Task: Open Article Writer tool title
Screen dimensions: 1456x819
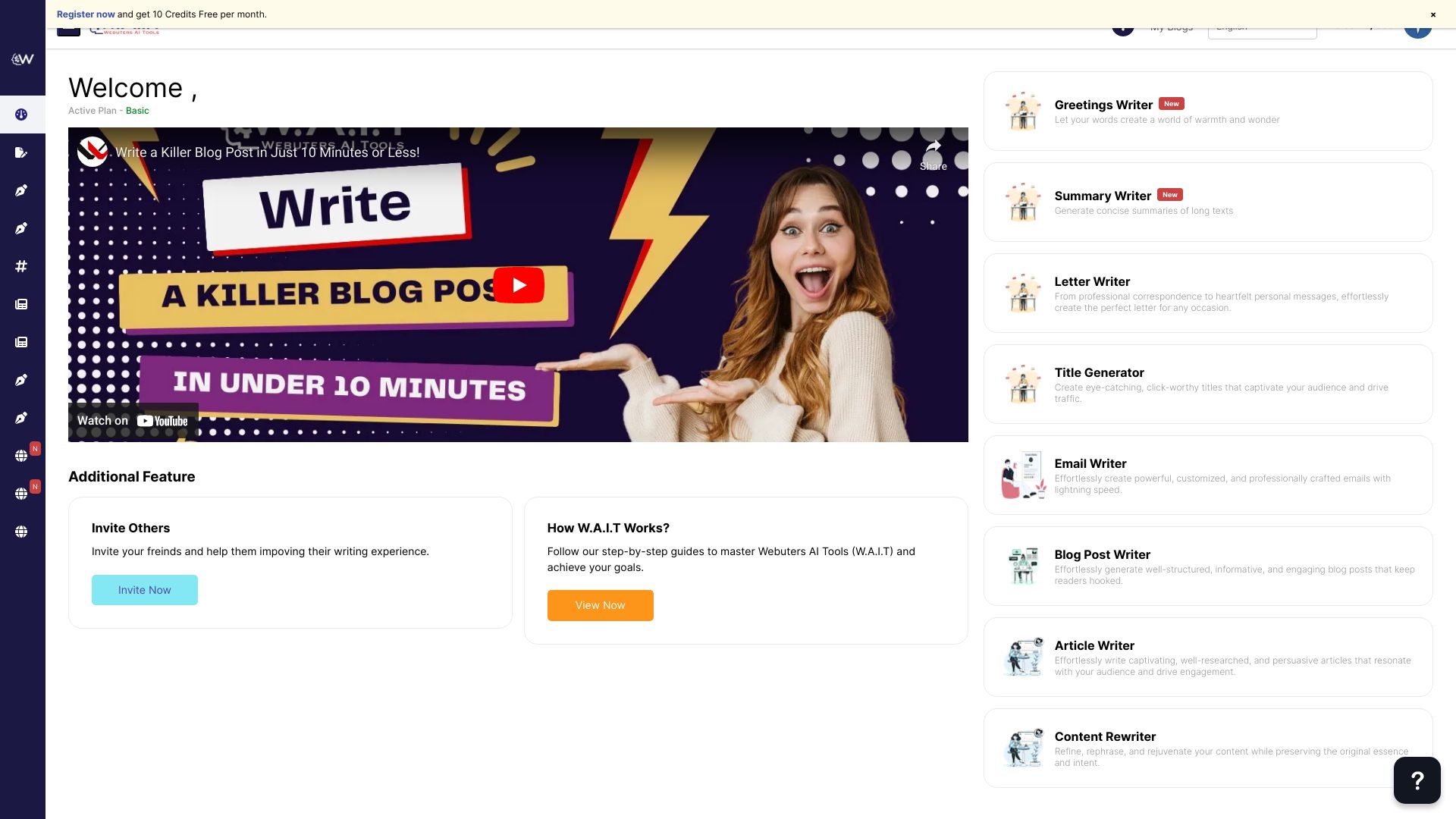Action: tap(1094, 645)
